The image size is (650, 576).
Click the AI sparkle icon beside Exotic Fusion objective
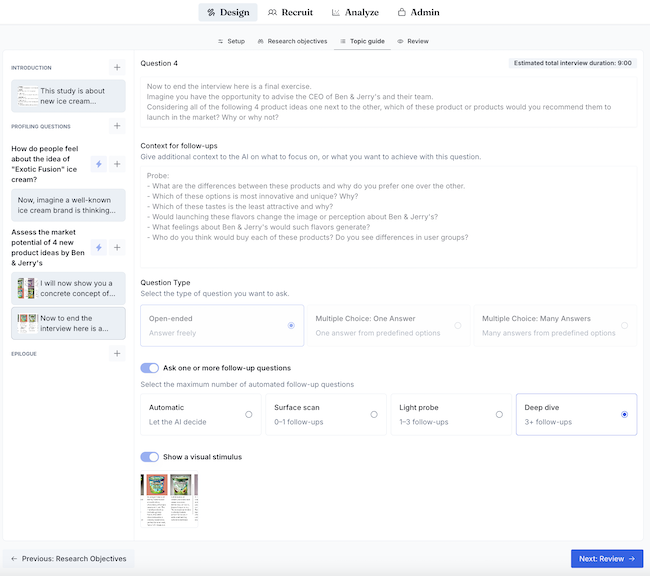point(99,164)
